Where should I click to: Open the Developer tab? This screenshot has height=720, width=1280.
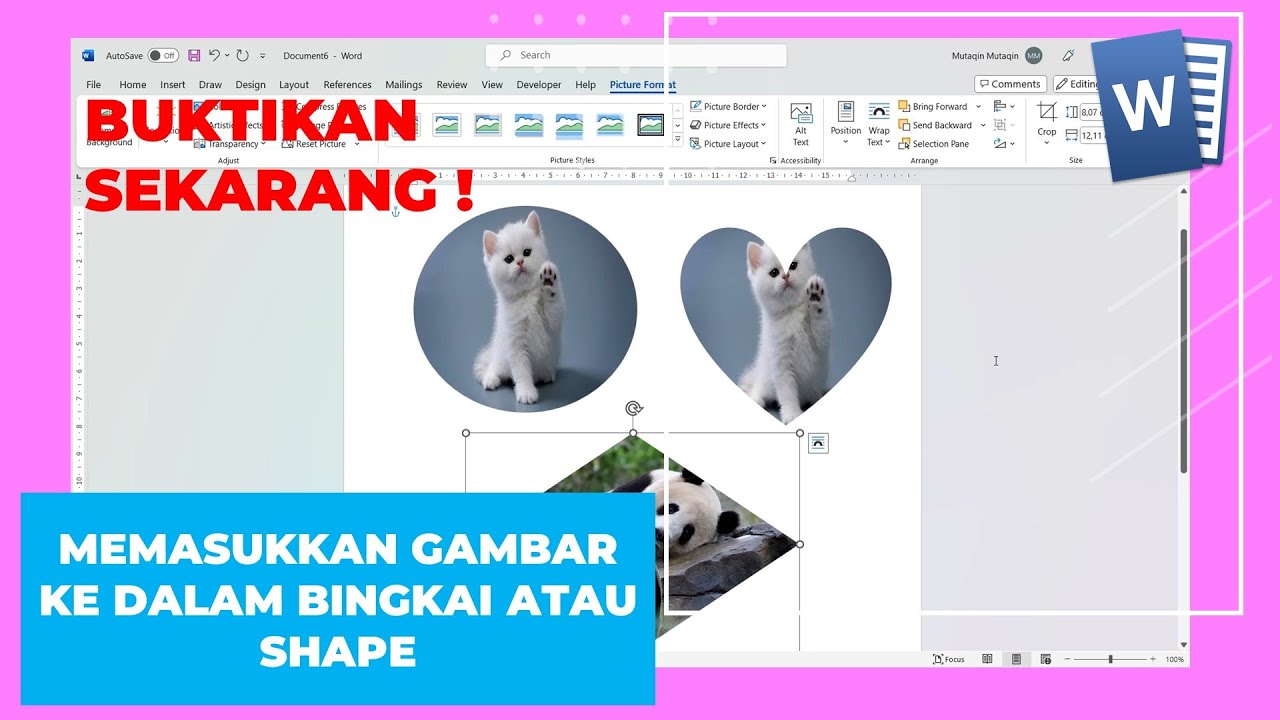tap(539, 85)
